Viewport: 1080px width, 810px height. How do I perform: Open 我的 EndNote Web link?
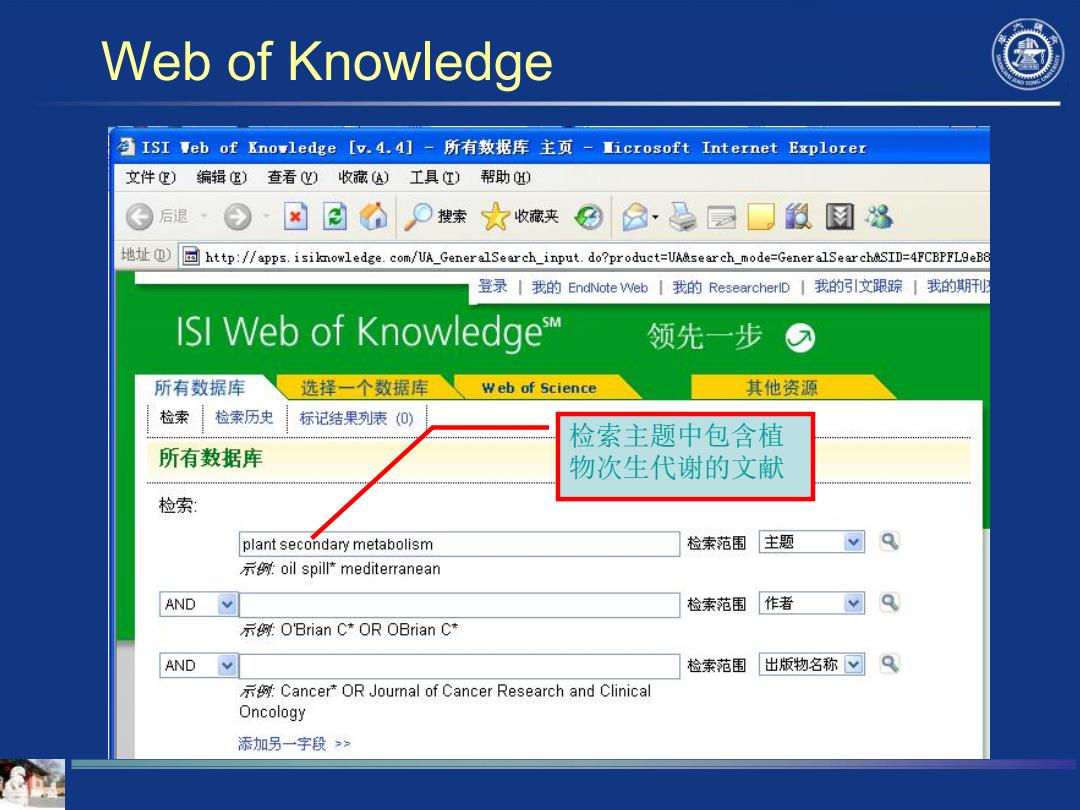(x=590, y=287)
